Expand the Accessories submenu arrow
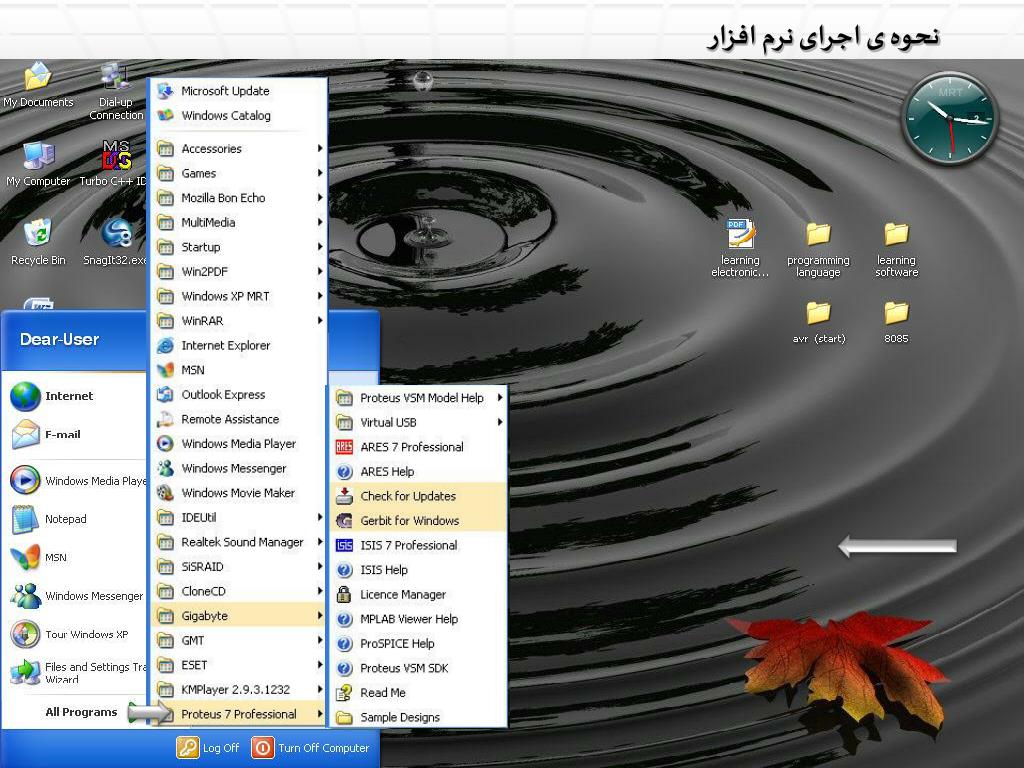Image resolution: width=1024 pixels, height=768 pixels. click(320, 148)
